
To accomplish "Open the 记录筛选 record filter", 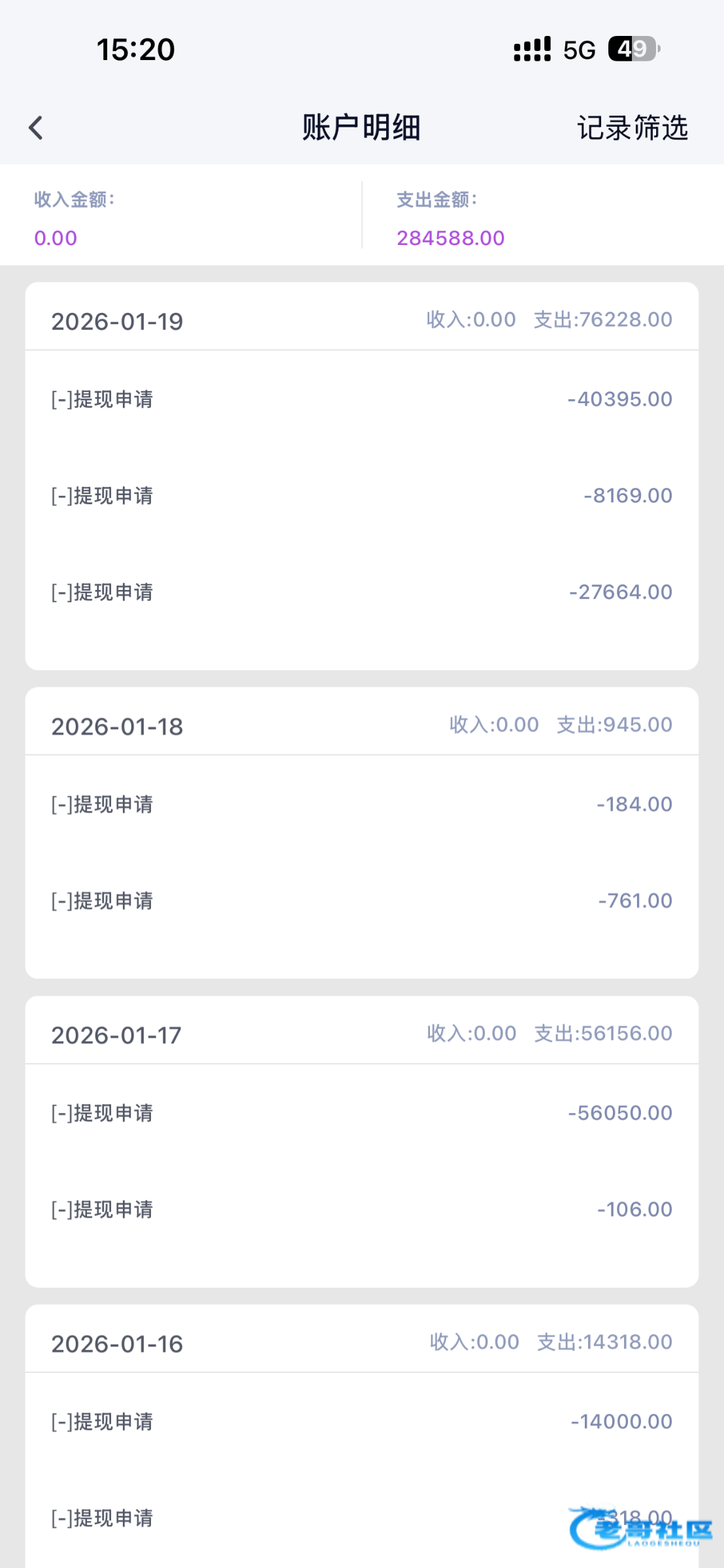I will point(632,128).
